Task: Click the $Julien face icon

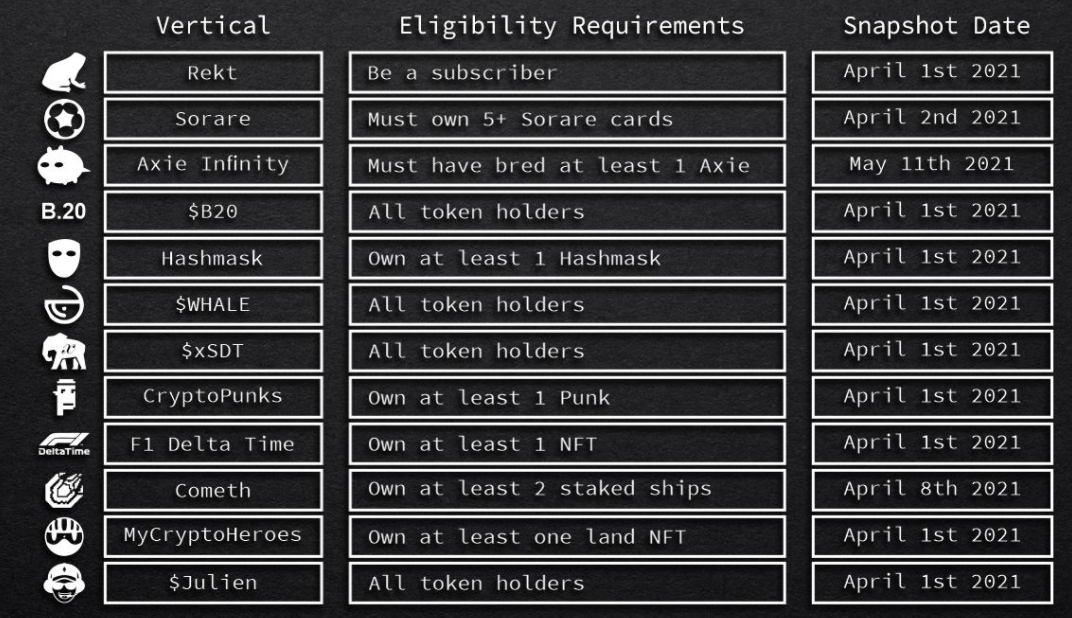Action: coord(64,583)
